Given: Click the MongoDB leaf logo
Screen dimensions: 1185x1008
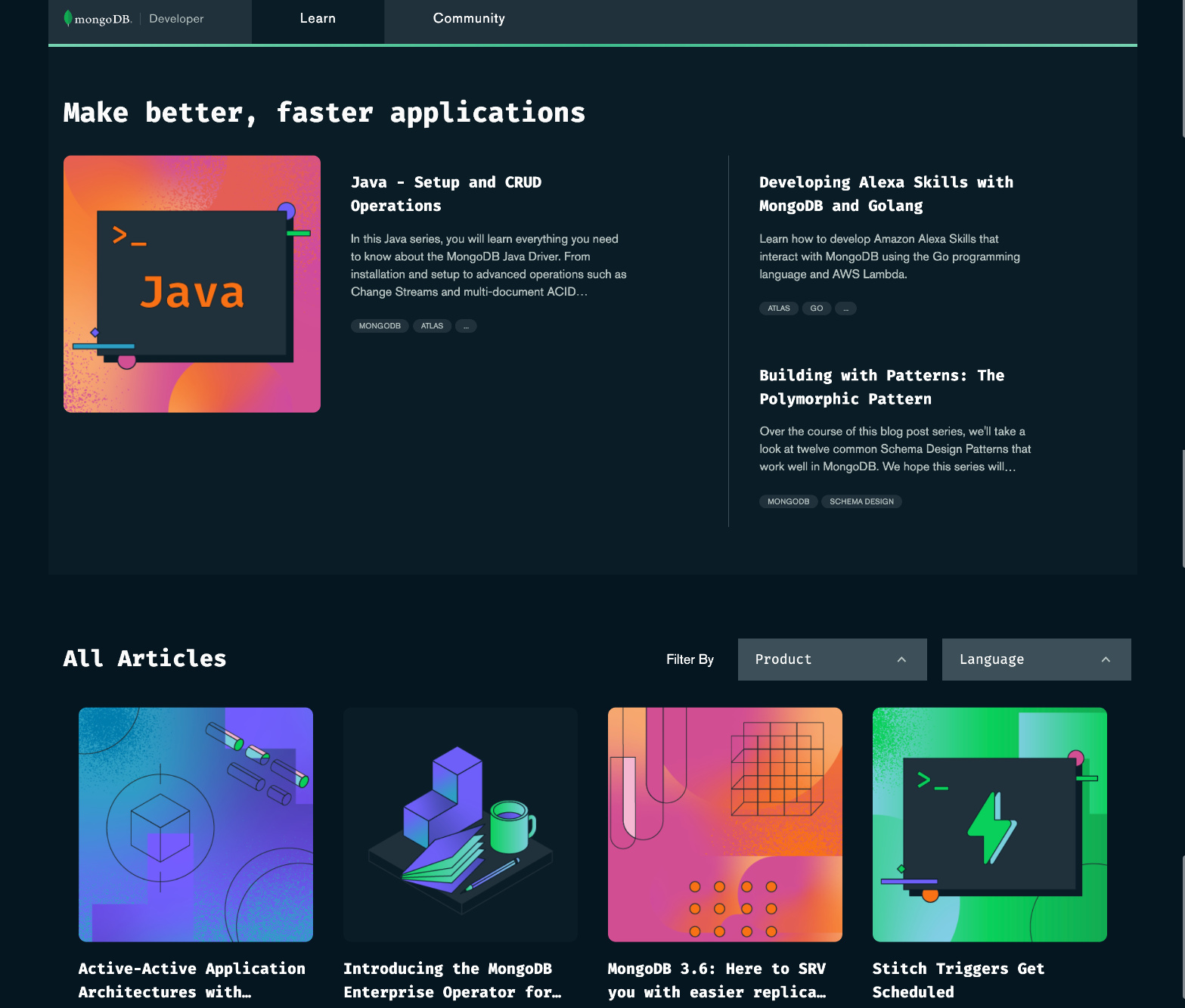Looking at the screenshot, I should pos(69,18).
